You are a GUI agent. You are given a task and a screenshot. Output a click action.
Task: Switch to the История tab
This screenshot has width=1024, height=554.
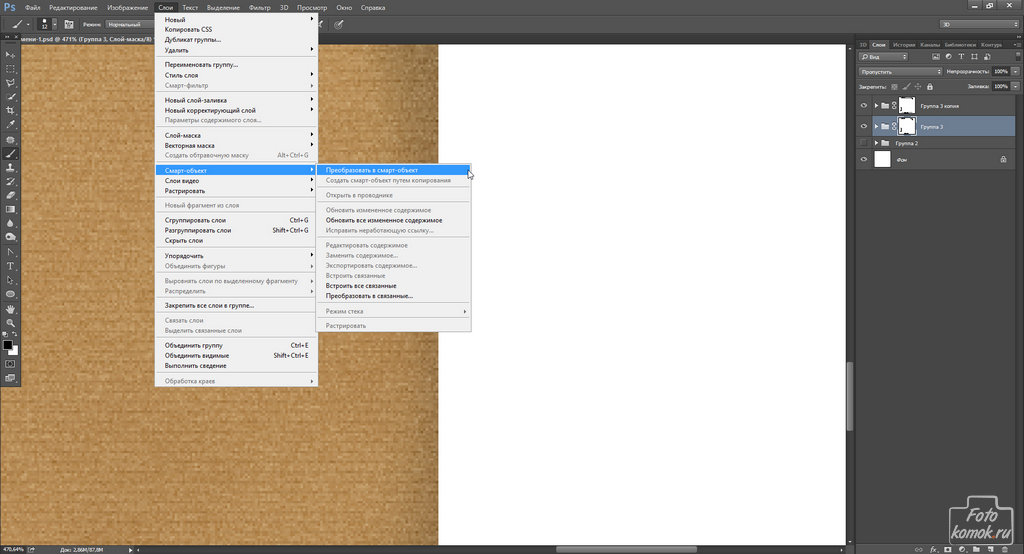point(903,45)
